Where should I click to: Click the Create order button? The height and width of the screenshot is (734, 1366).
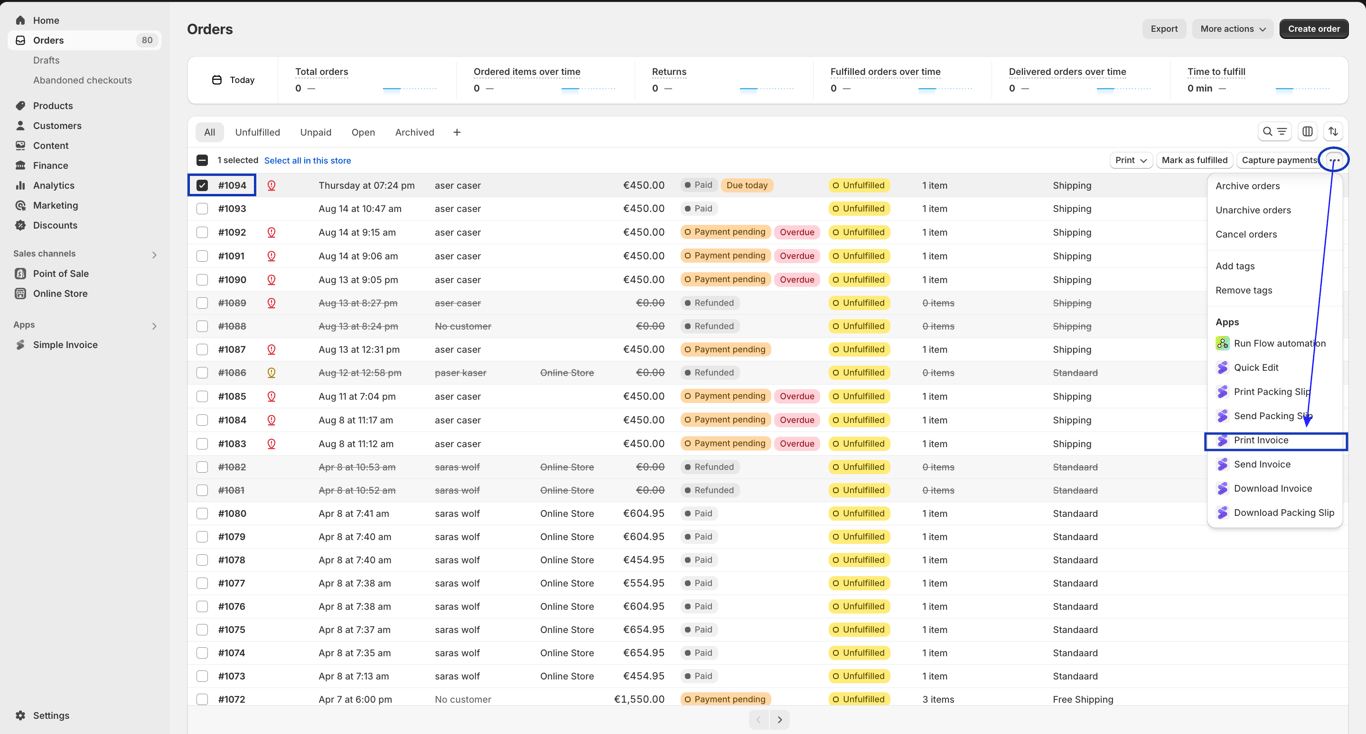tap(1314, 29)
